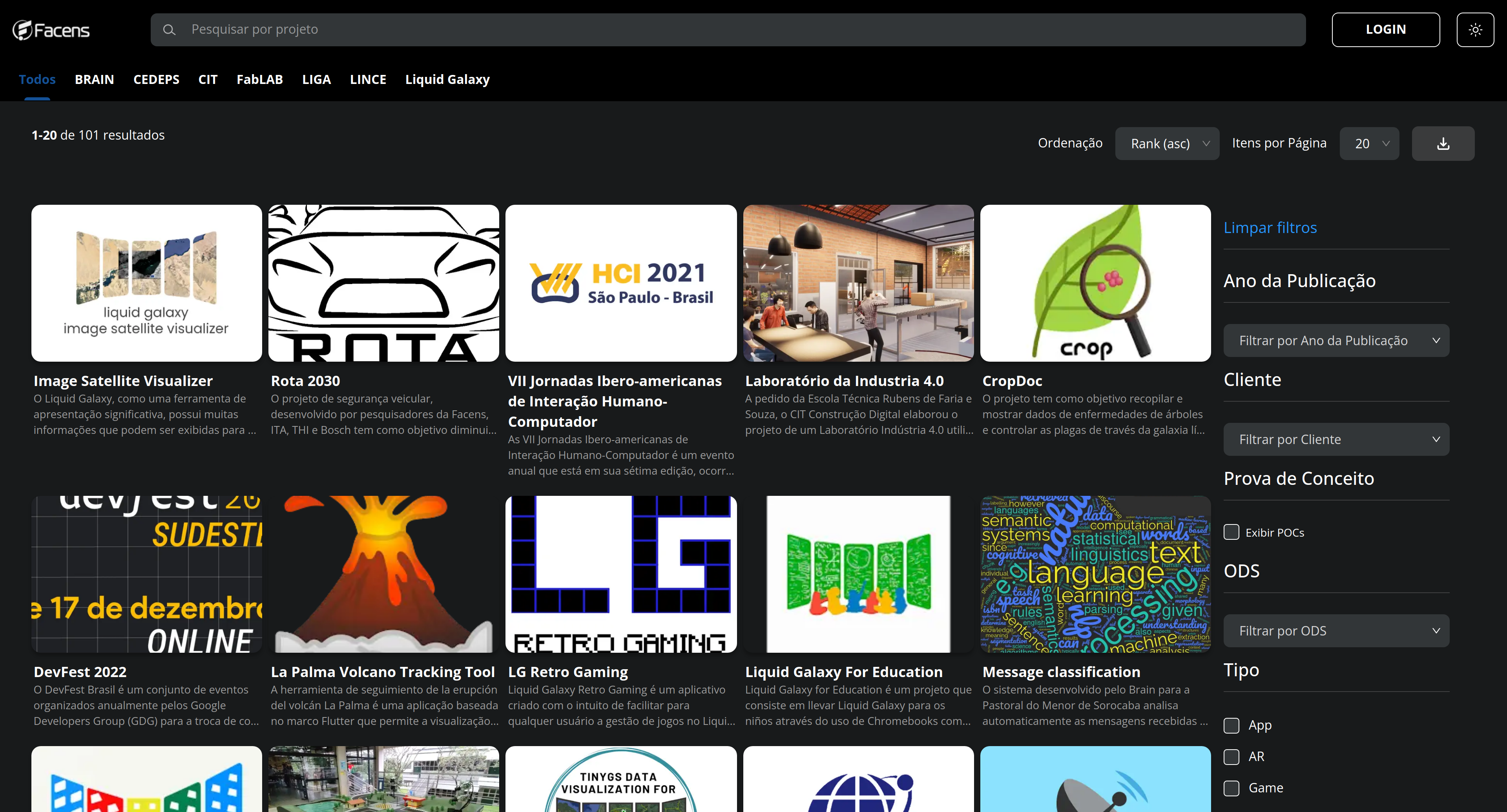This screenshot has height=812, width=1507.
Task: Expand the Filtrar por Cliente dropdown
Action: 1336,440
